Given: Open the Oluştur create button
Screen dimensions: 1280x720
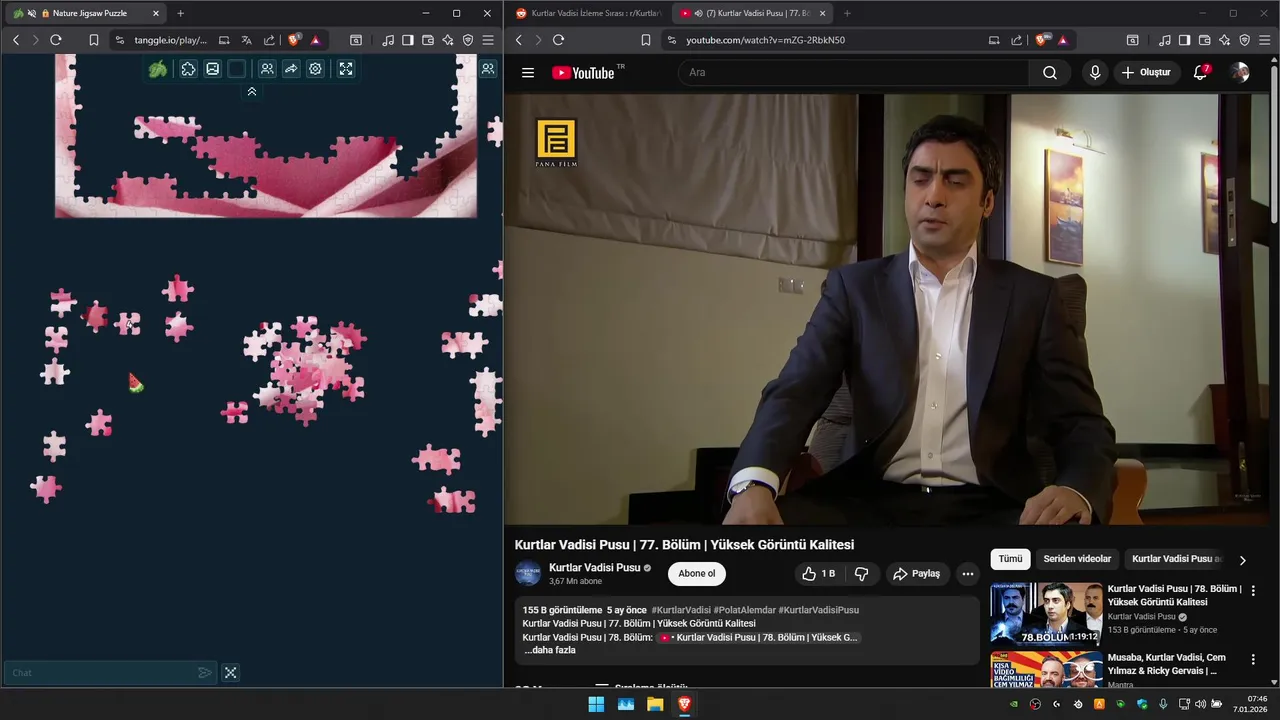Looking at the screenshot, I should click(1146, 73).
